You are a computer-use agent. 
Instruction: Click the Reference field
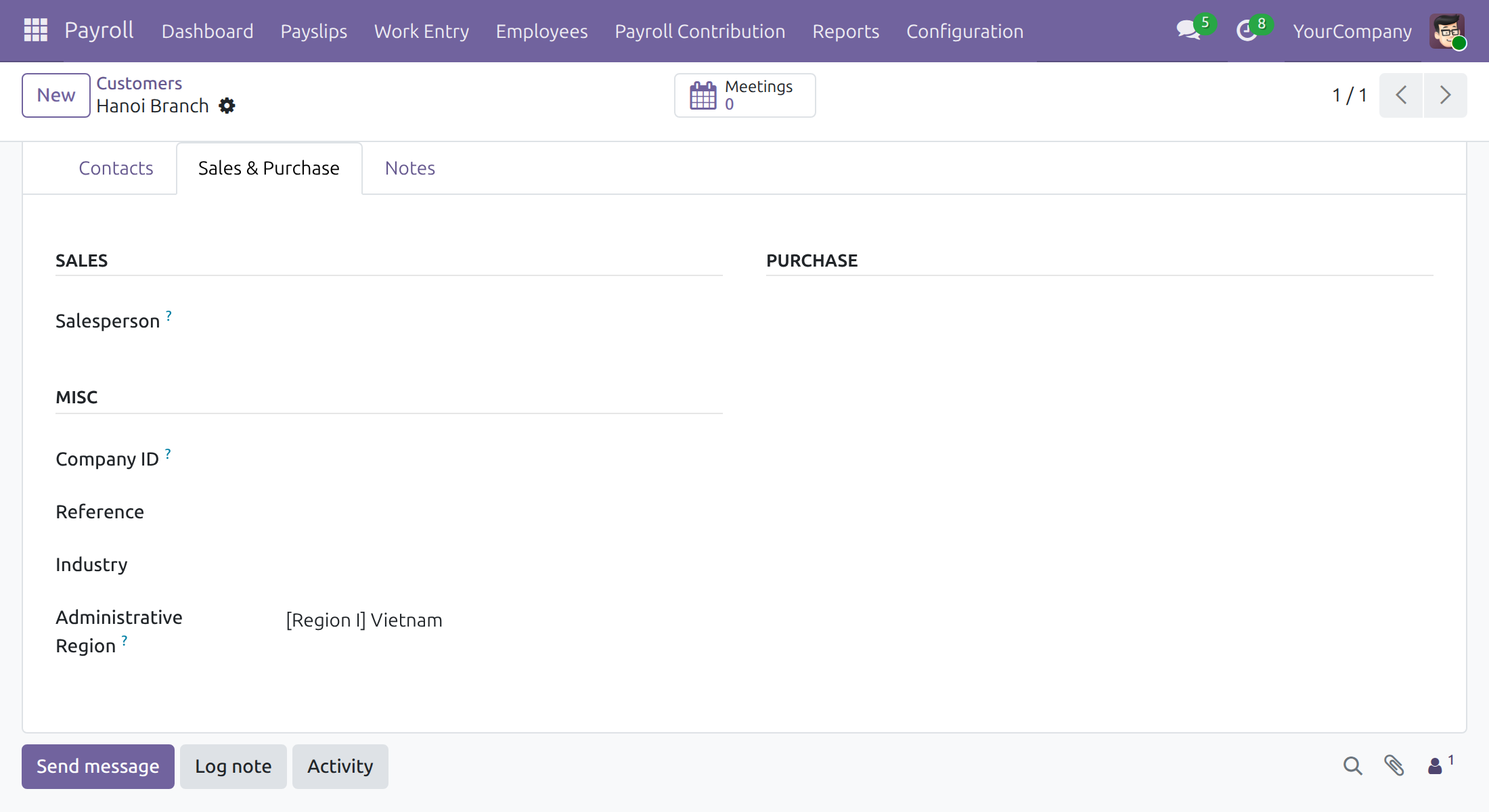point(504,512)
